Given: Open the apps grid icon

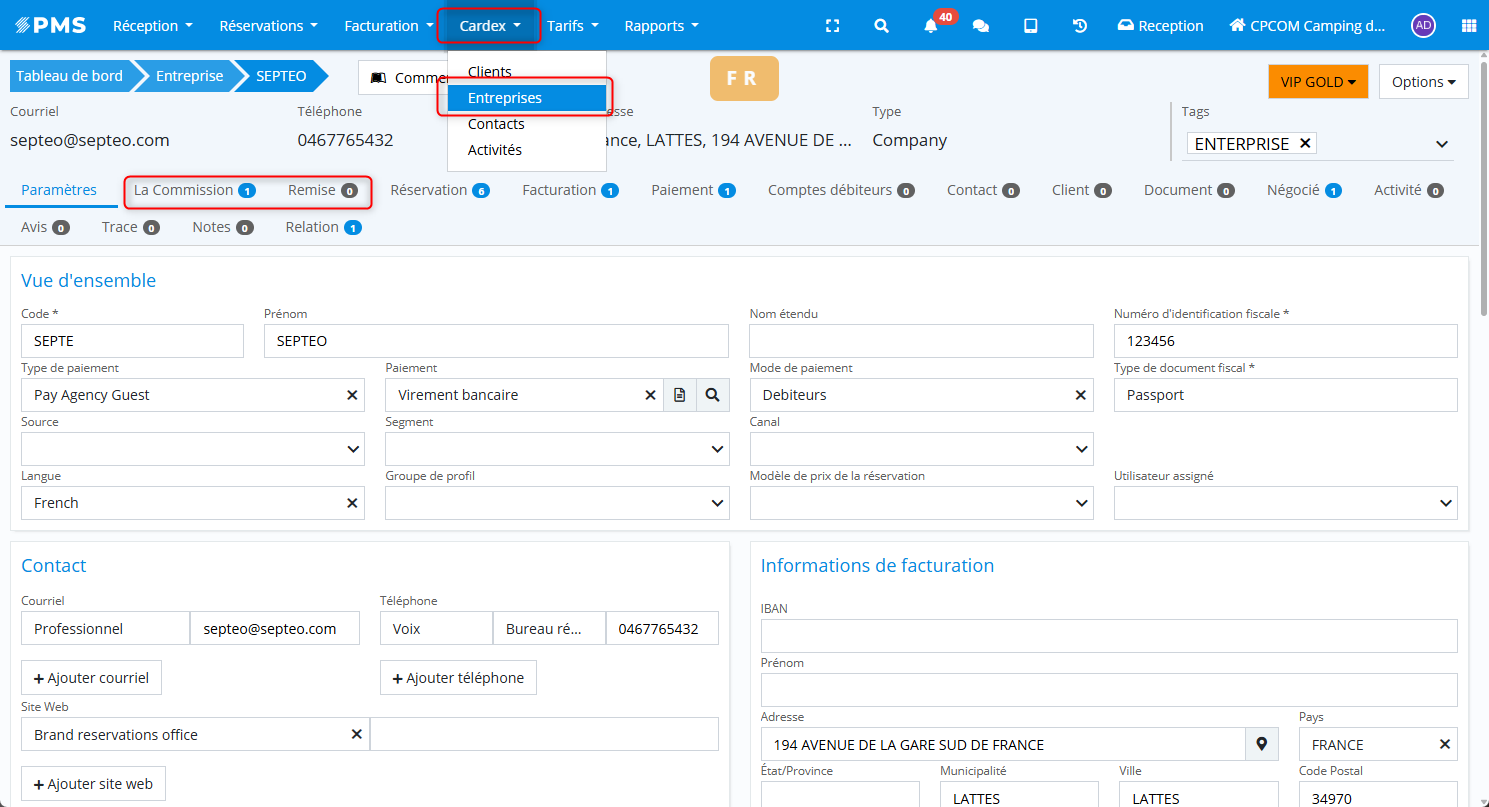Looking at the screenshot, I should coord(1468,26).
